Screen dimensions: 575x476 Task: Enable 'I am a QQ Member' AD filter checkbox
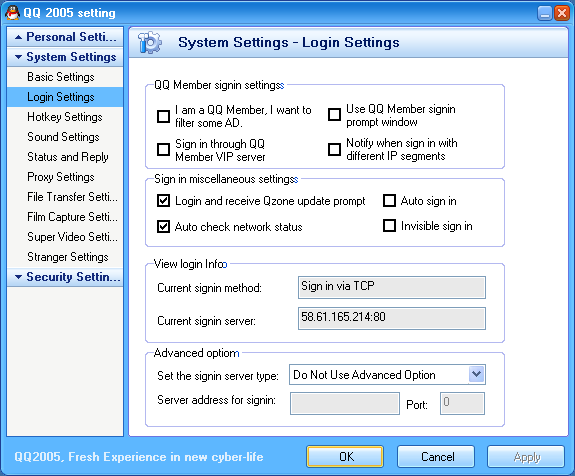[163, 116]
